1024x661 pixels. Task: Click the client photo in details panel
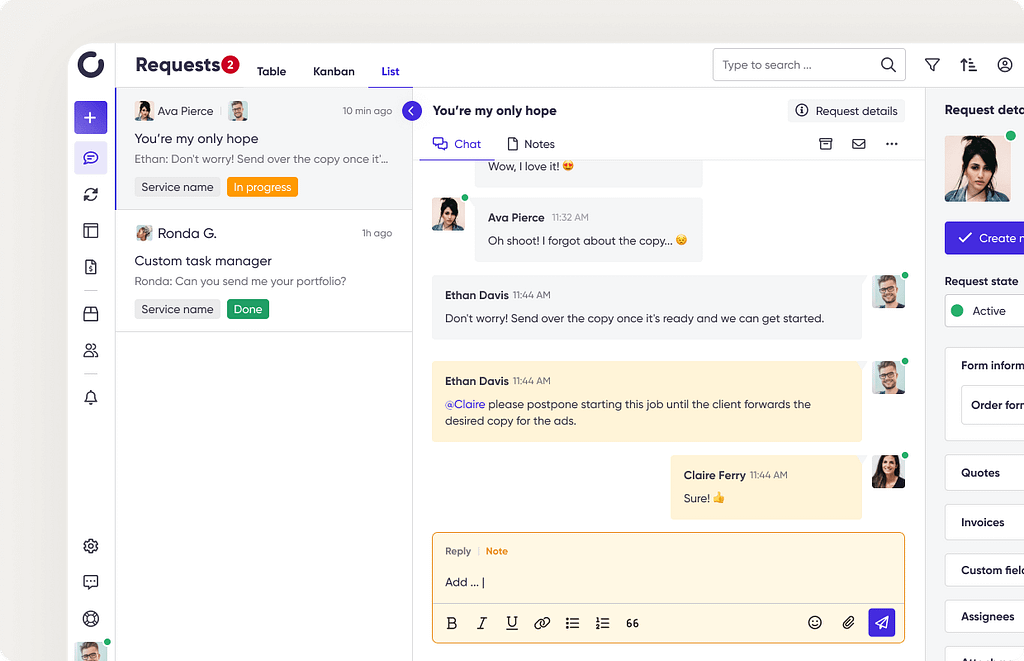[x=978, y=169]
